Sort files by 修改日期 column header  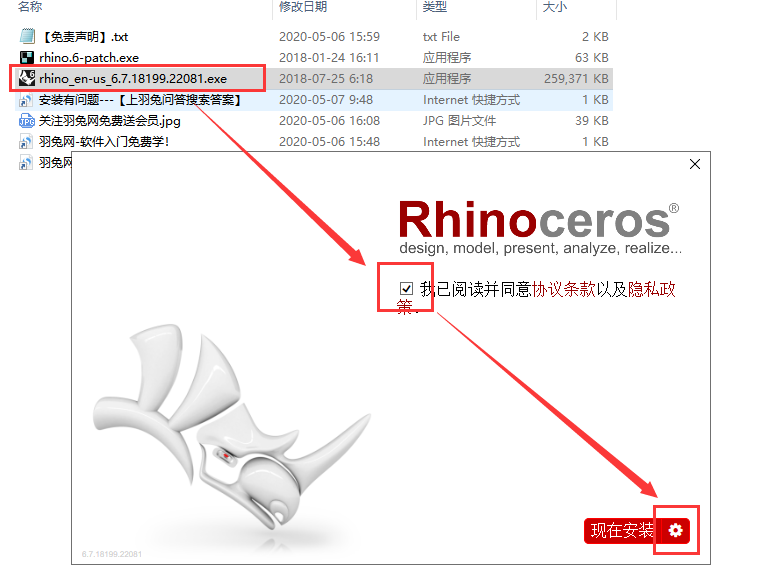pos(303,7)
